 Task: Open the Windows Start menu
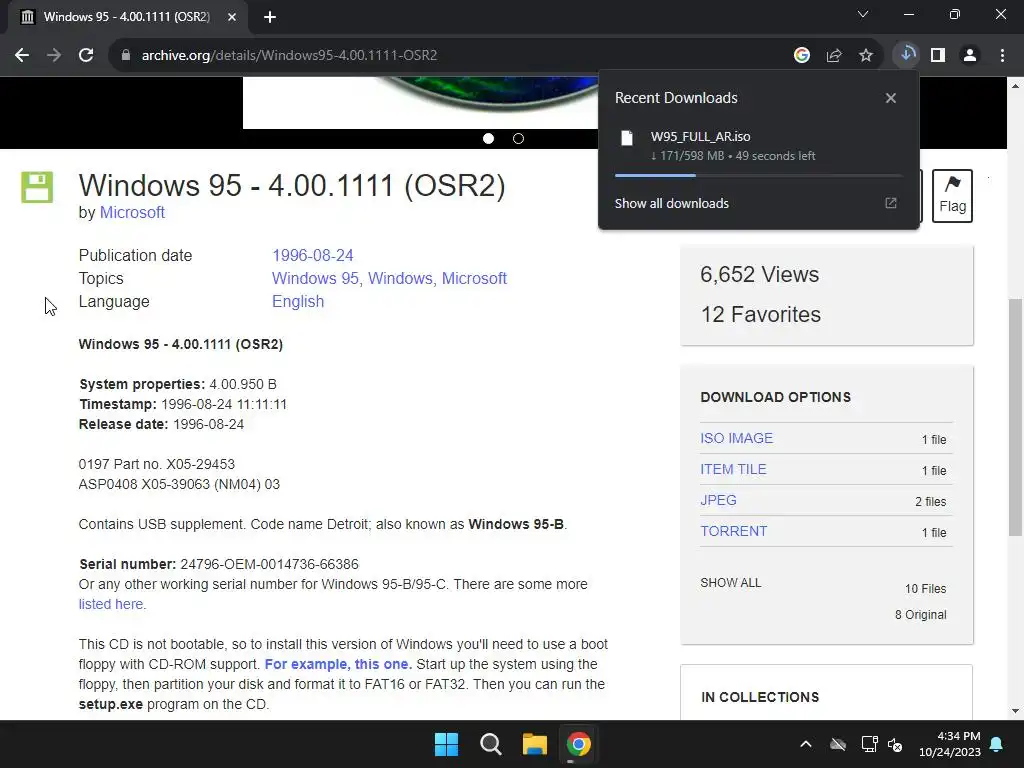pos(447,744)
